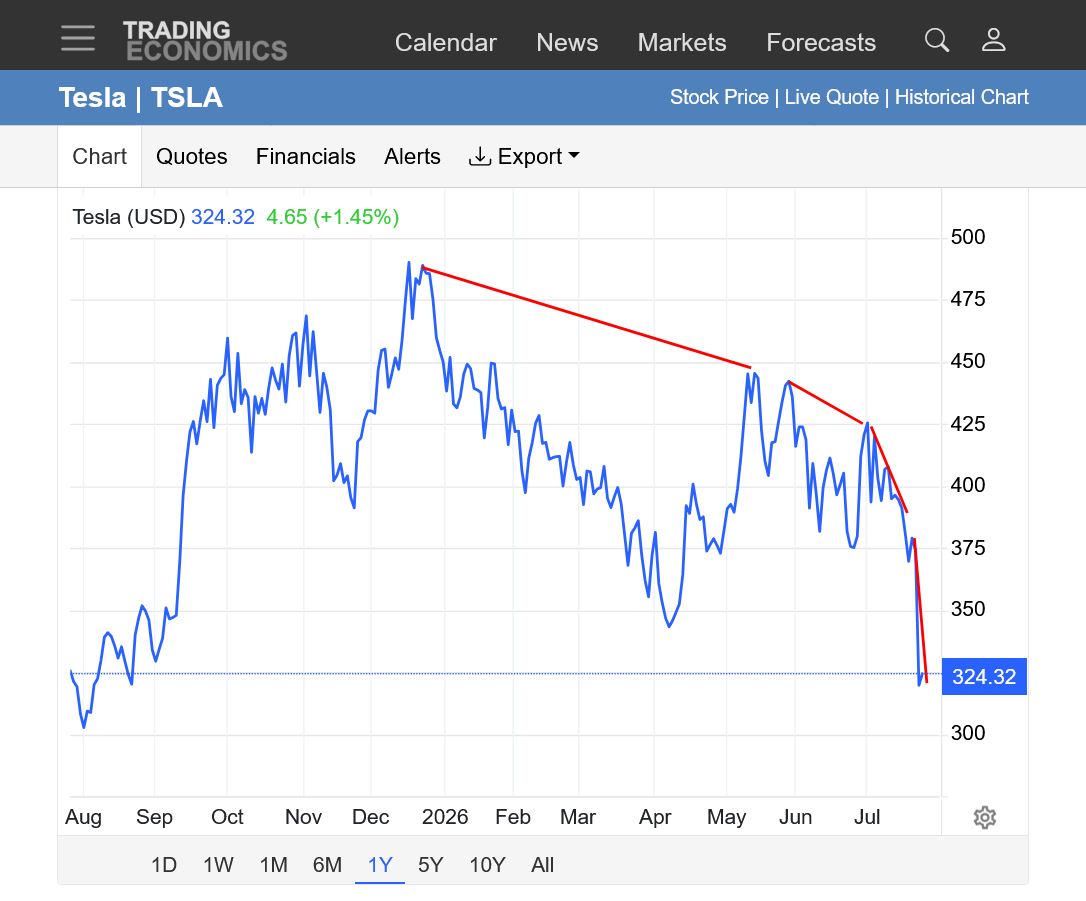Open the user account icon
The width and height of the screenshot is (1086, 901).
coord(993,40)
